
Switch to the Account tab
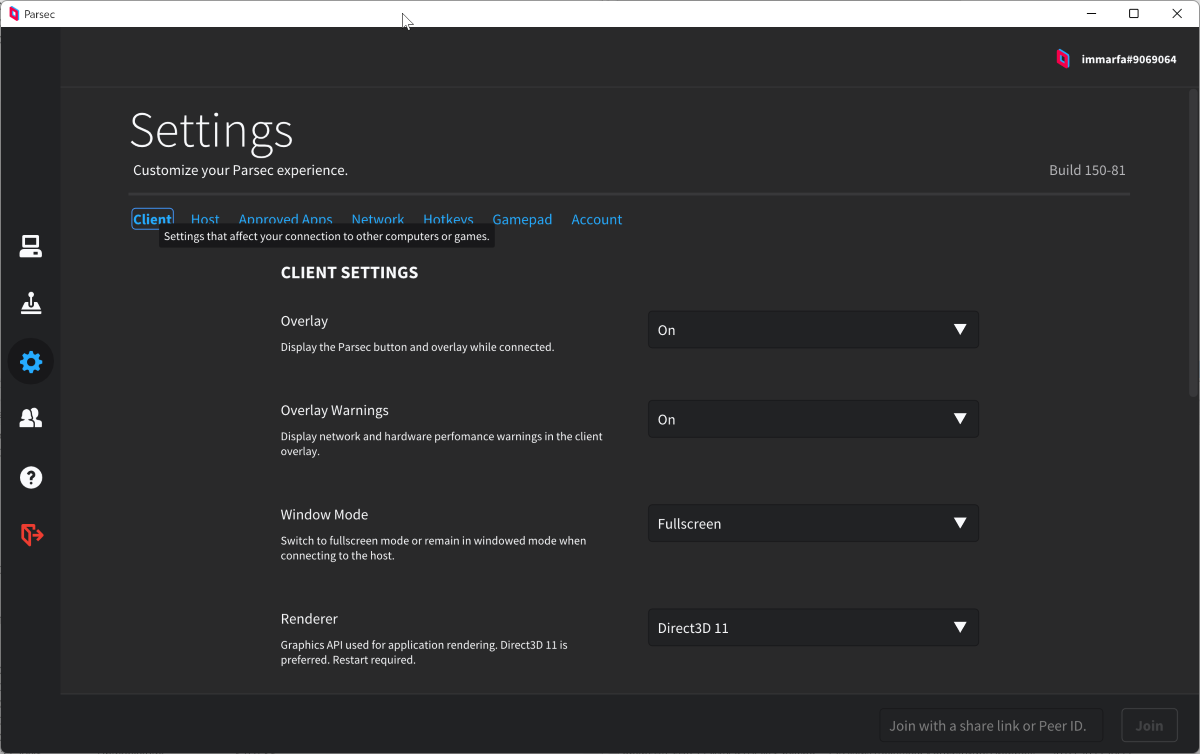(x=597, y=219)
